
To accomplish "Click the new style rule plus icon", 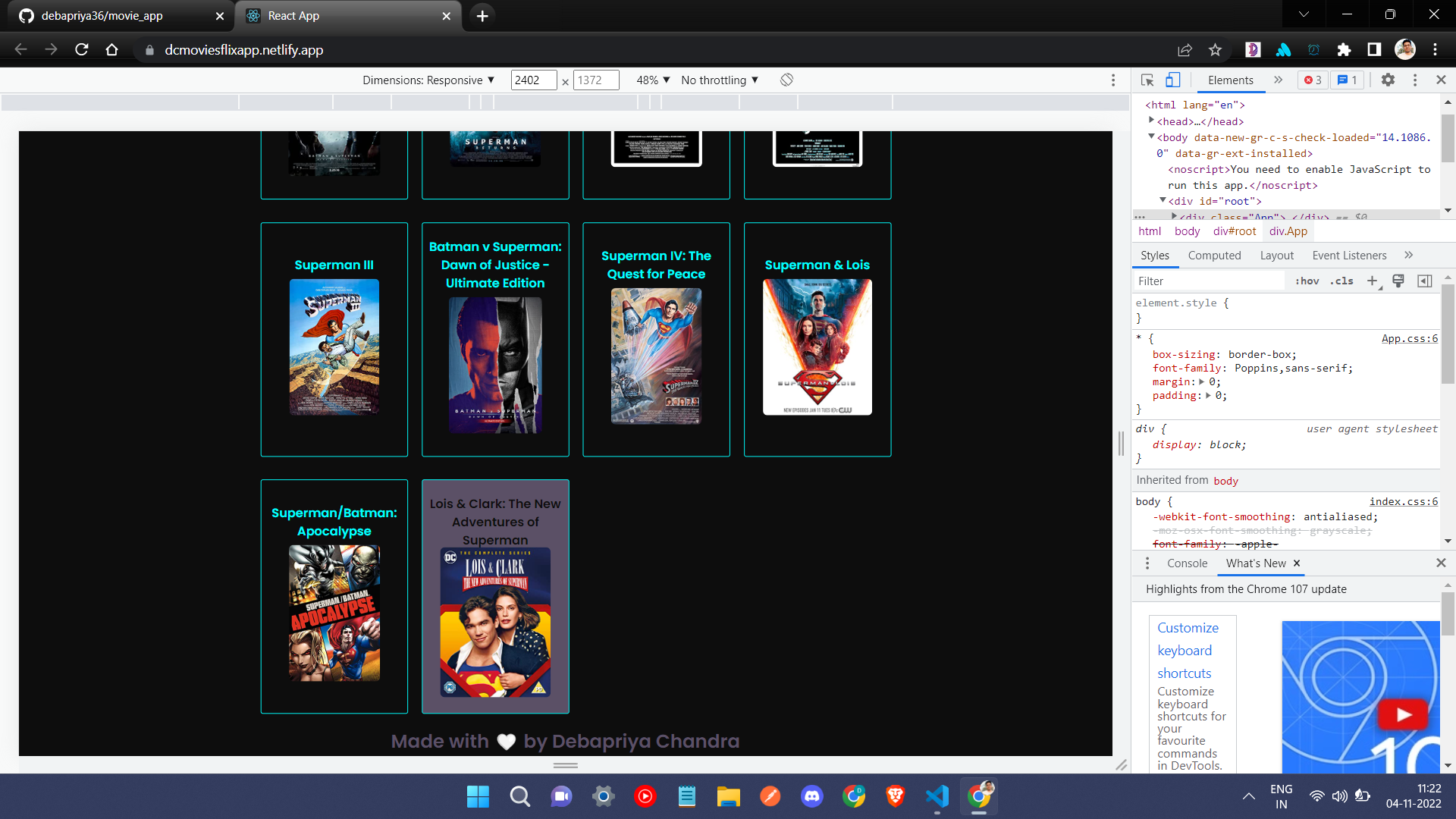I will [x=1372, y=281].
